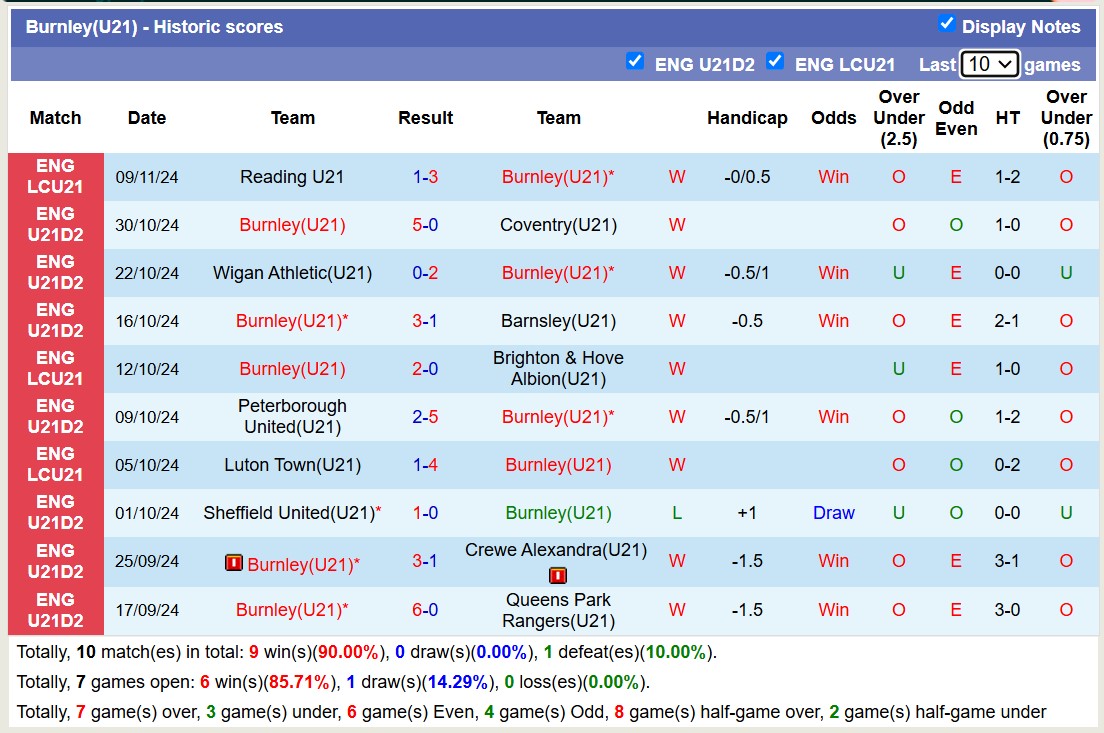Viewport: 1104px width, 733px height.
Task: Open Wigan Athletic(U21) team page
Action: coord(292,273)
